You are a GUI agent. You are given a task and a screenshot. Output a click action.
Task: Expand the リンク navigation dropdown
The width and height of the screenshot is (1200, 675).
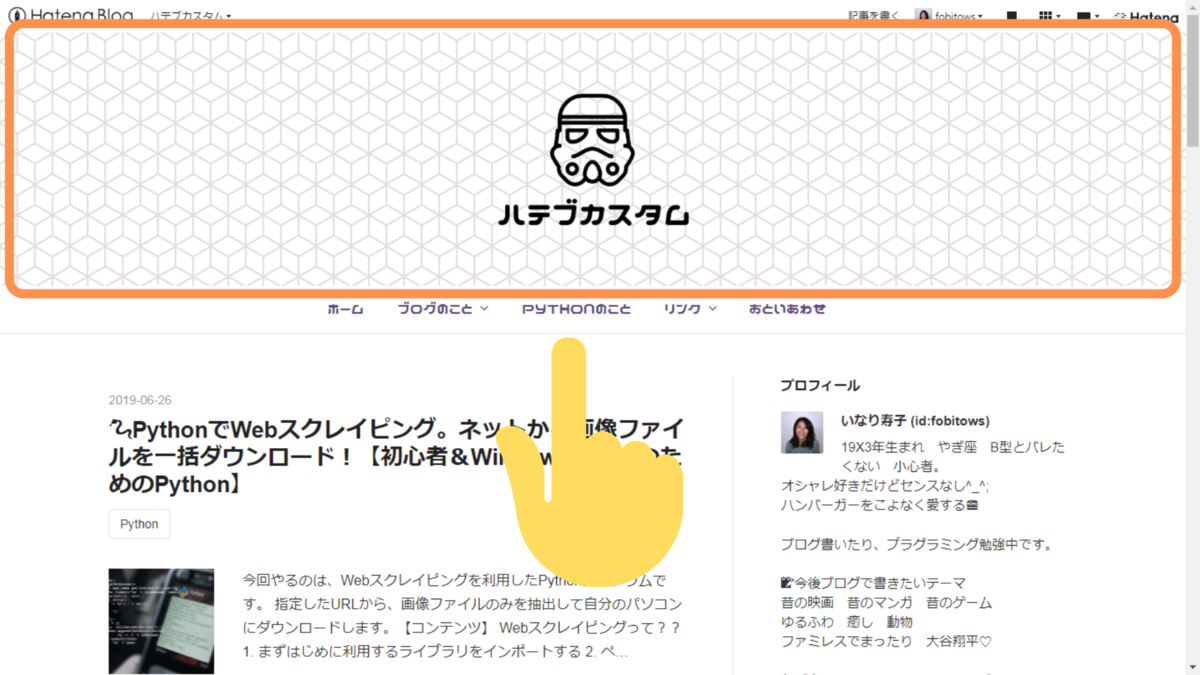(690, 309)
